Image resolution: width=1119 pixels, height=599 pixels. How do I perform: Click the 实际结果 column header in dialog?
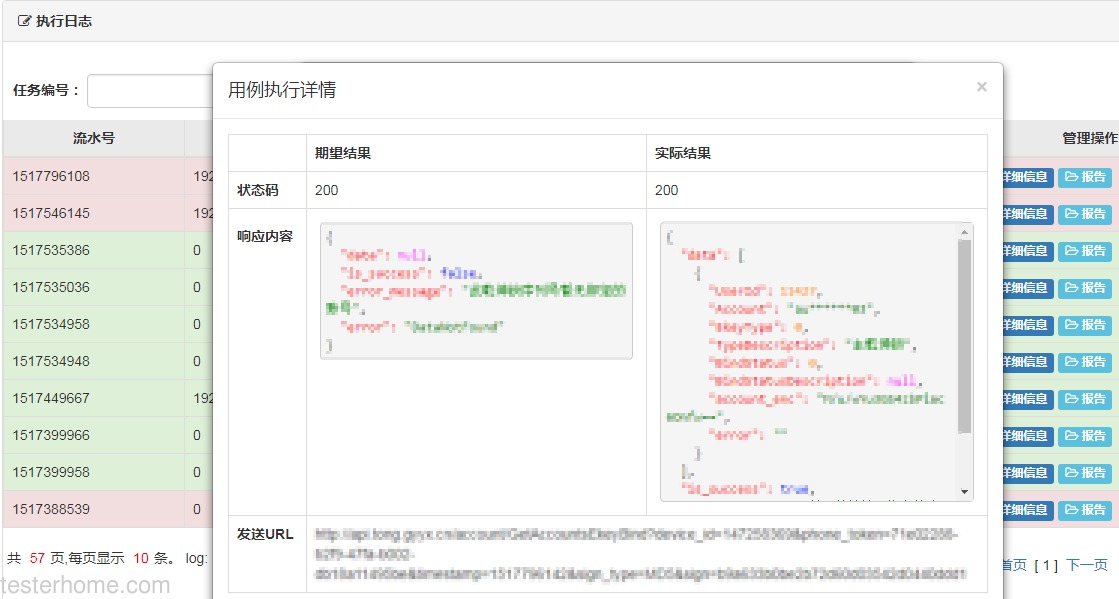pyautogui.click(x=683, y=153)
